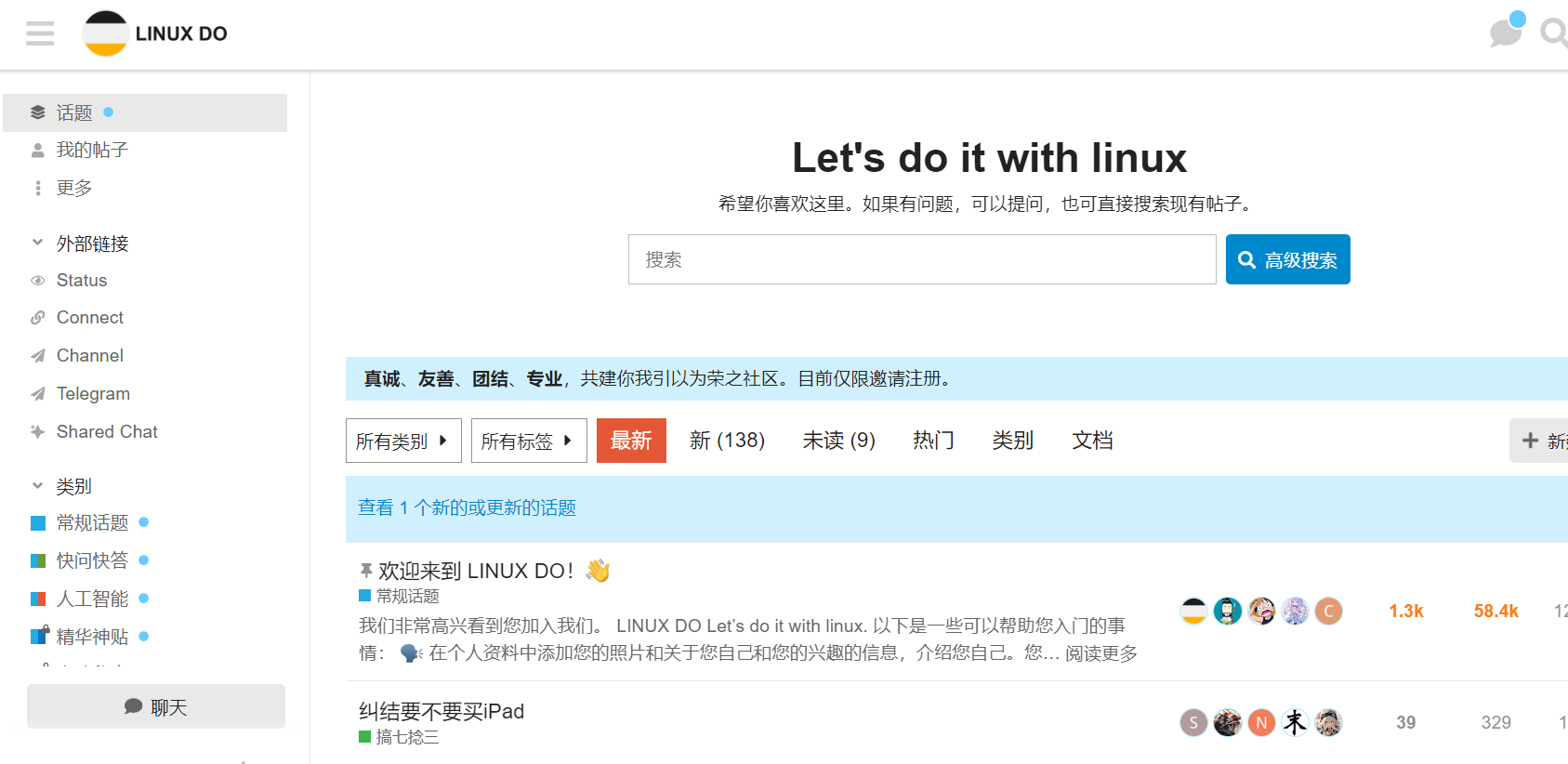Screen dimensions: 1568x764
Task: Click the layers icon beside 话题
Action: tap(38, 112)
